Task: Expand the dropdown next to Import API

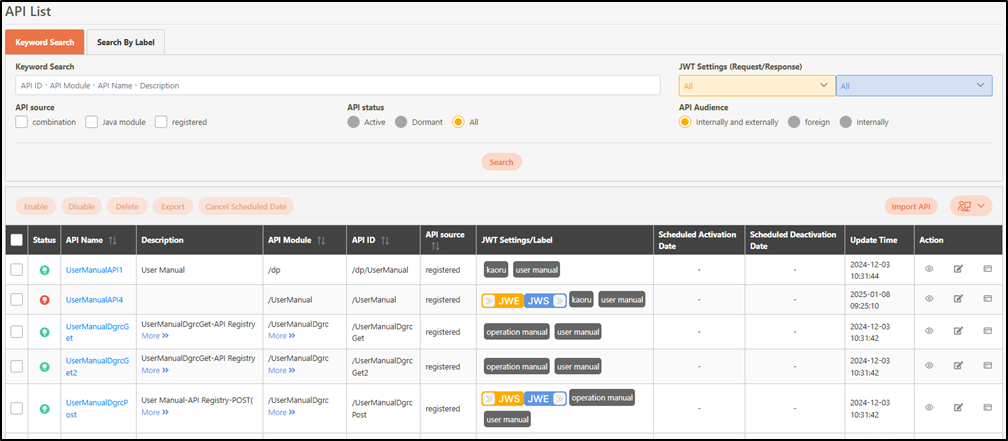Action: pyautogui.click(x=970, y=206)
